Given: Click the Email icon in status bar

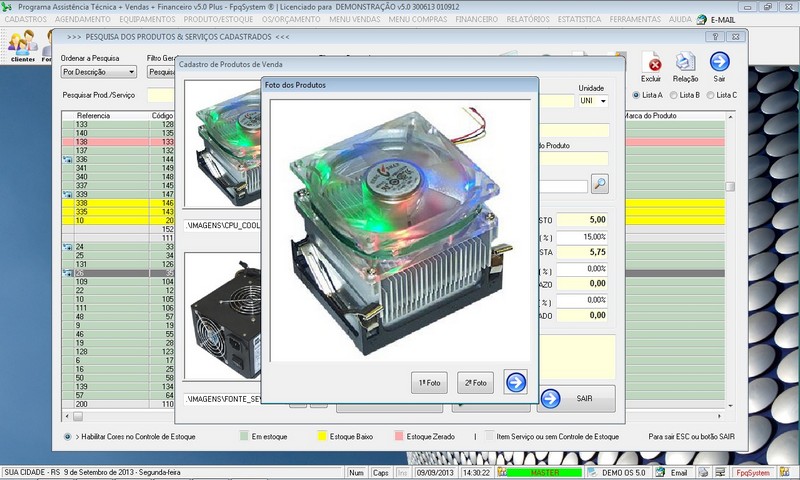Looking at the screenshot, I should click(660, 472).
